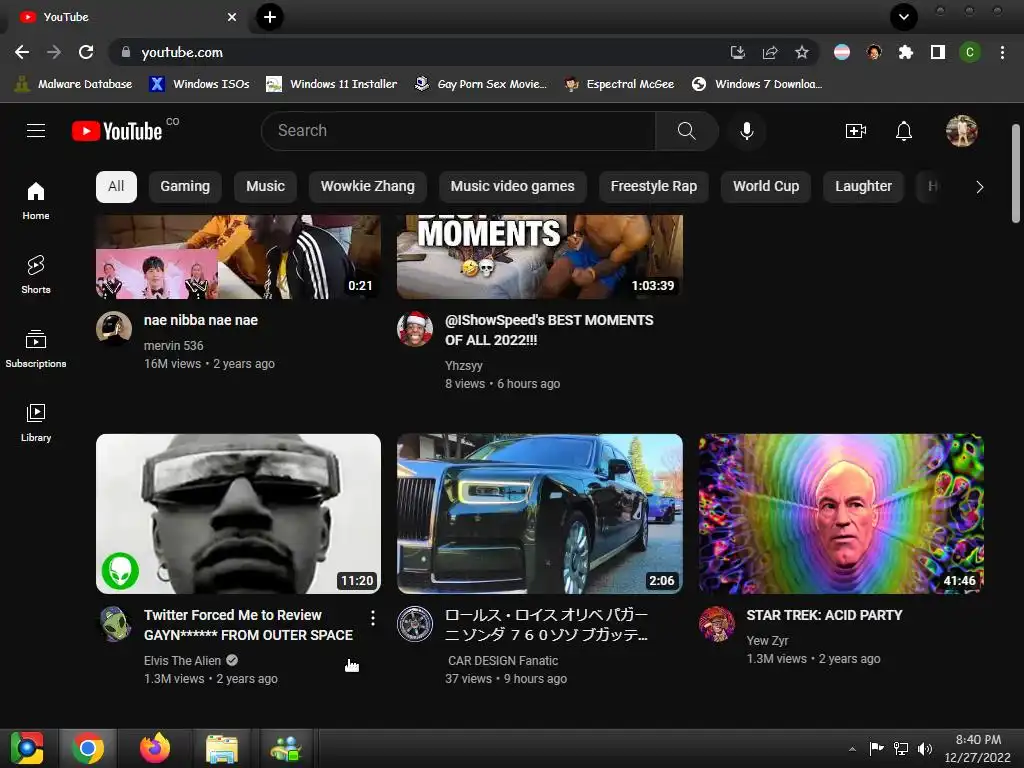The image size is (1024, 768).
Task: Click the youtube.com address bar
Action: pos(418,52)
